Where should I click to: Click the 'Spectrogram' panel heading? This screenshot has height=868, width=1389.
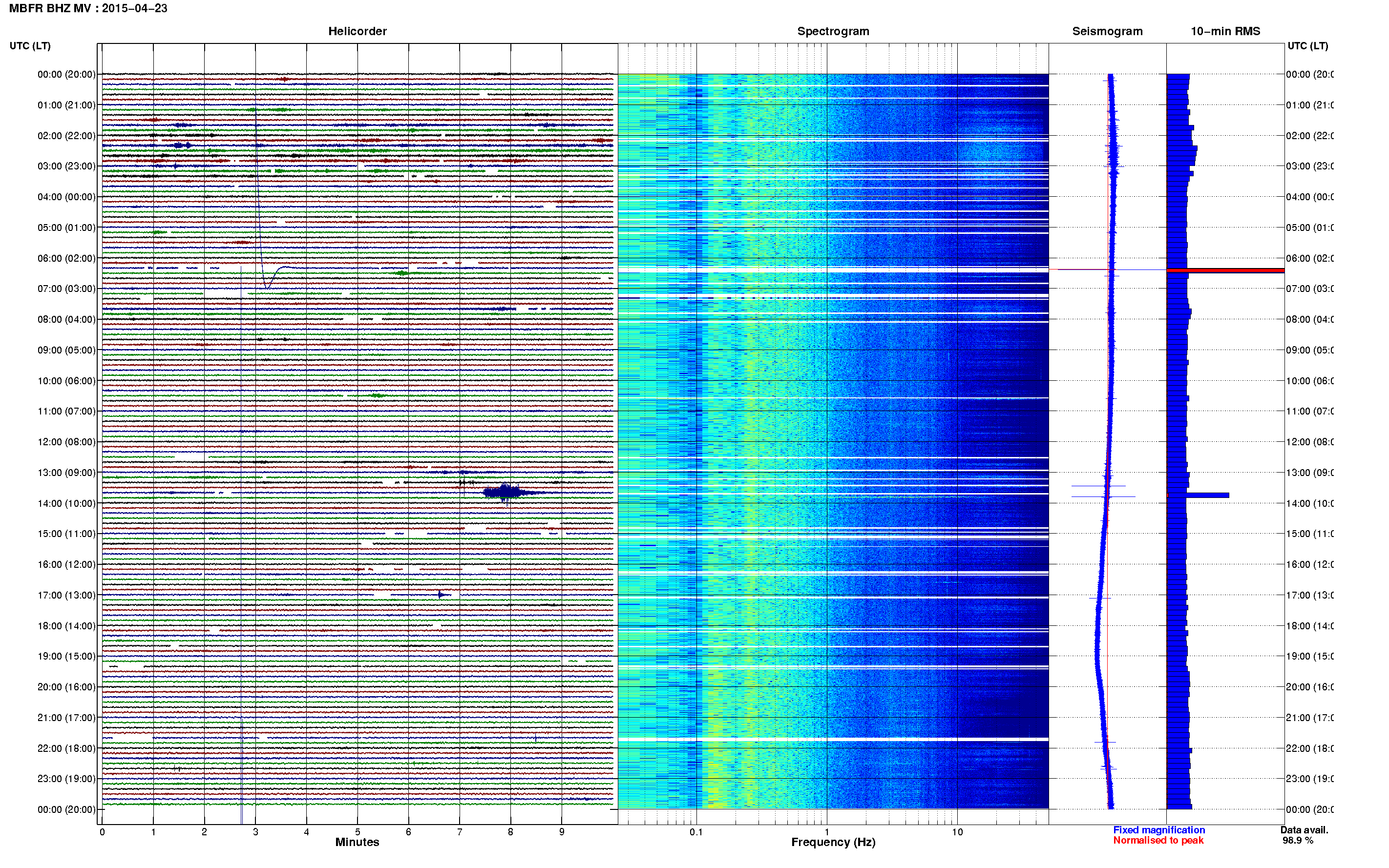pos(833,32)
